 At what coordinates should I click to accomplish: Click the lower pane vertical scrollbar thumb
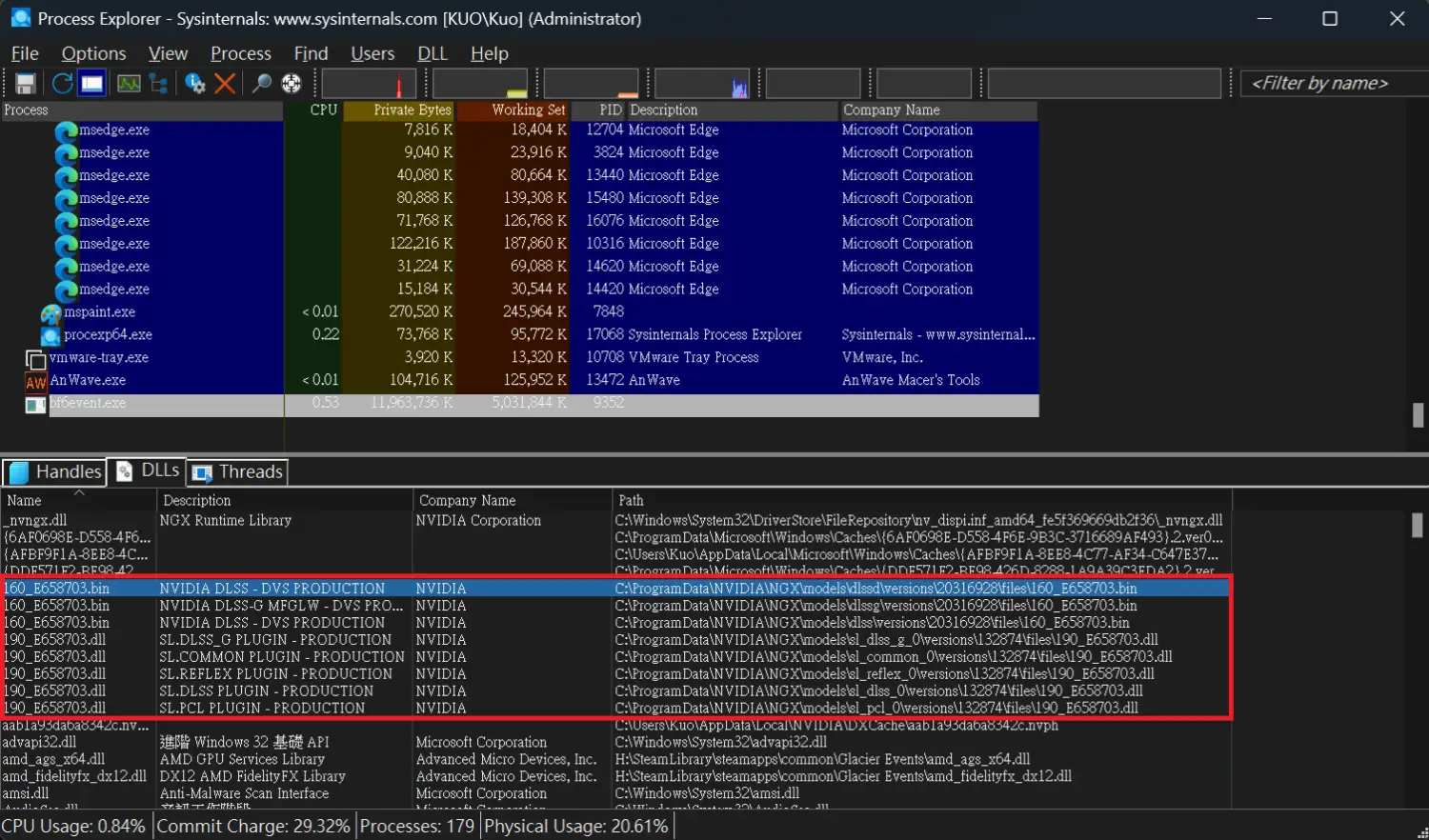pyautogui.click(x=1418, y=525)
